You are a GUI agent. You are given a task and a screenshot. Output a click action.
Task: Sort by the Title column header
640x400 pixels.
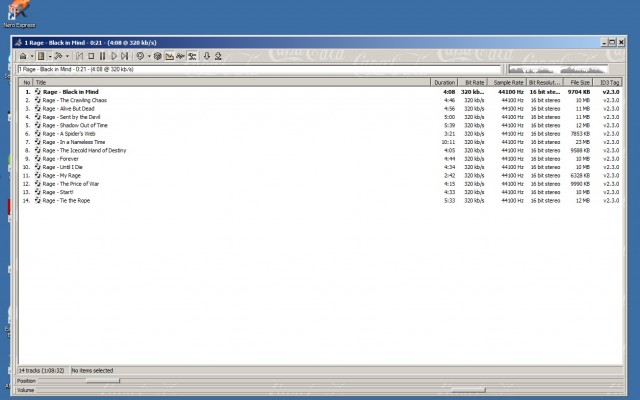(x=231, y=82)
